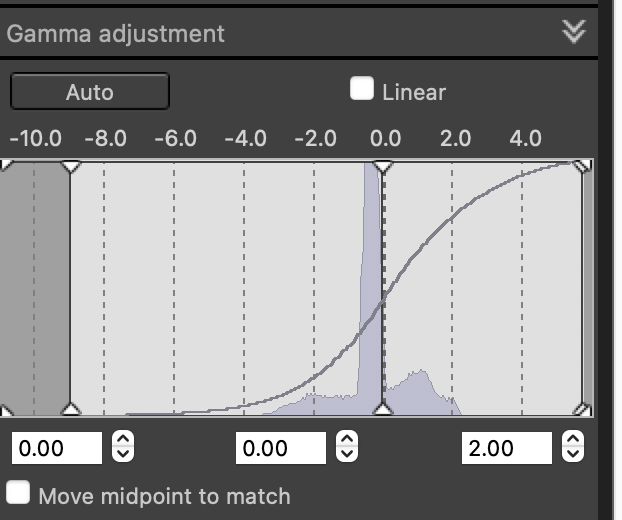Image resolution: width=622 pixels, height=520 pixels.
Task: Enable the Linear checkbox
Action: click(361, 89)
